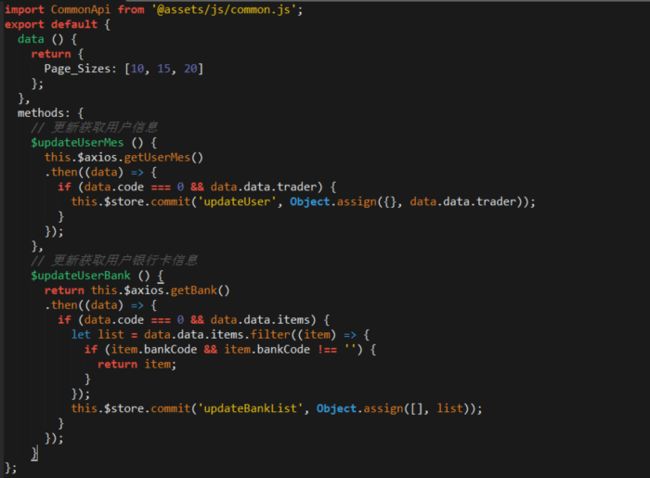Click the '@assets/js/common.js' path string
Viewport: 650px width, 478px height.
coord(228,9)
